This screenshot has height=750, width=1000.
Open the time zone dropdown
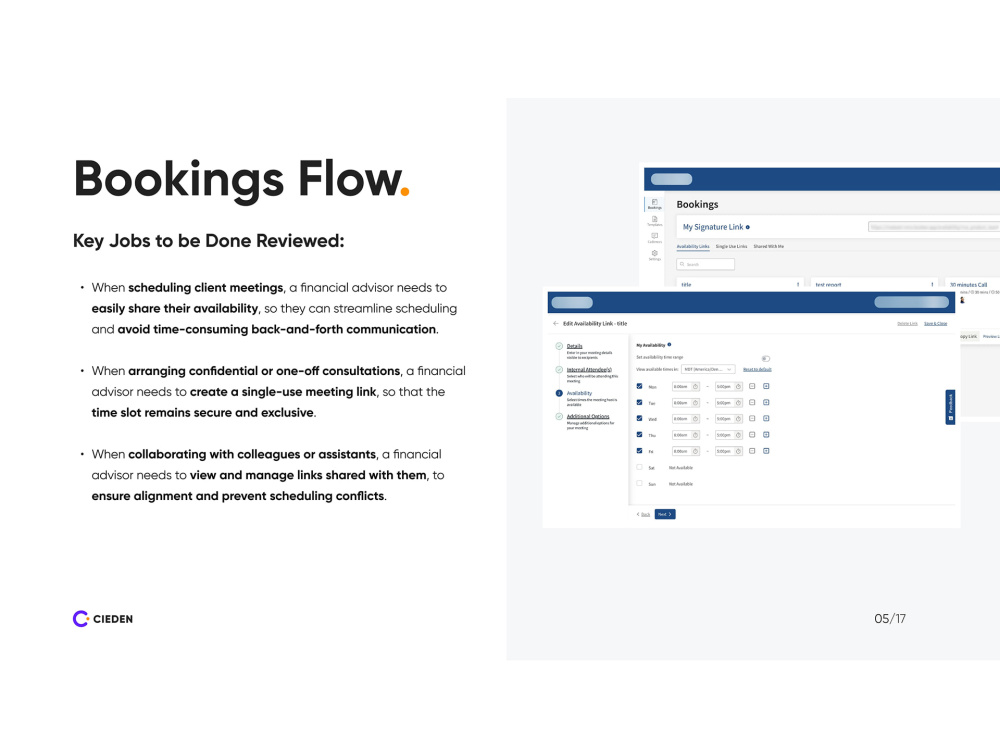[708, 369]
